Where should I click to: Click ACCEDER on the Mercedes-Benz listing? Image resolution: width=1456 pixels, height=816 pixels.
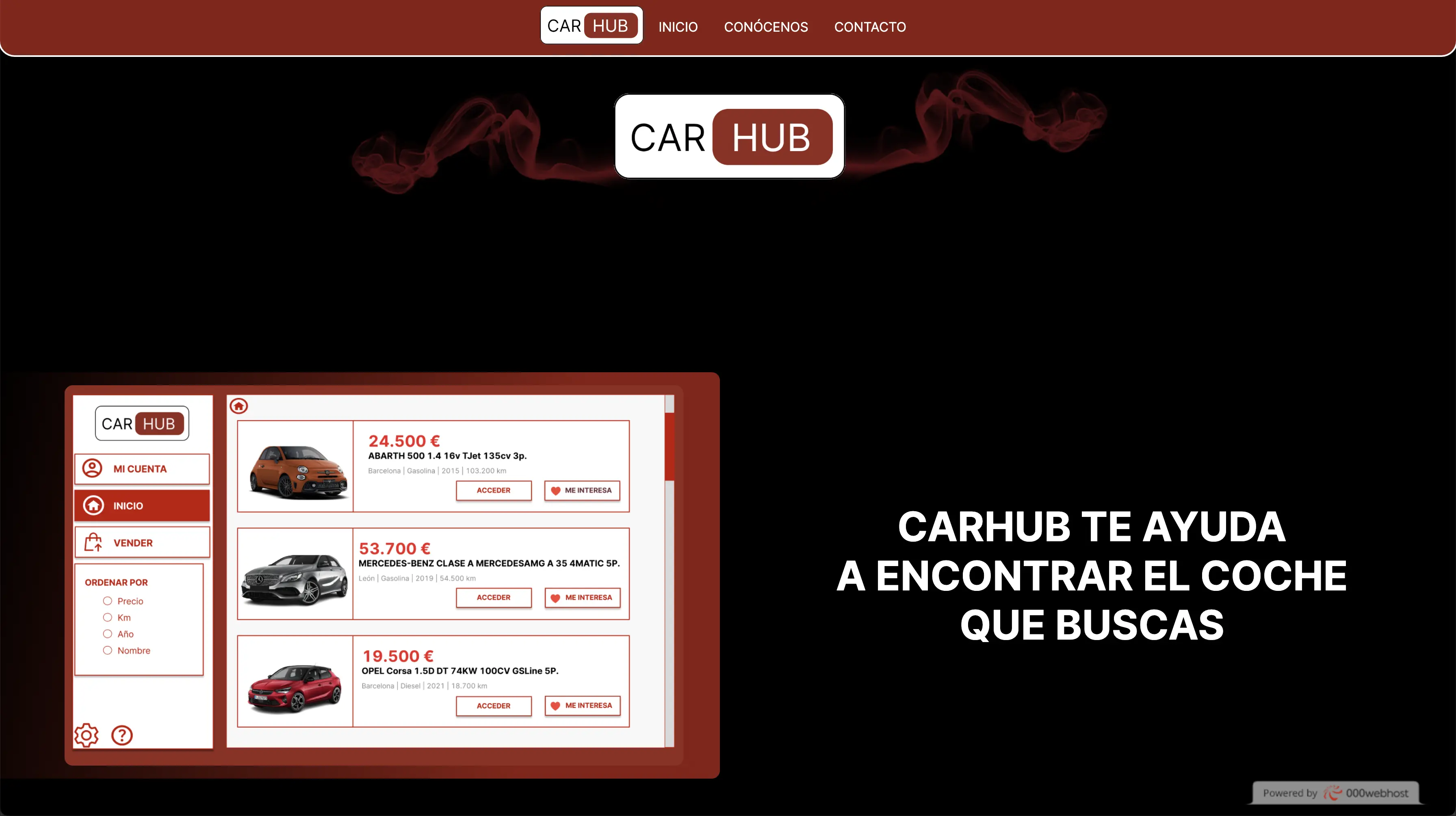(x=494, y=598)
